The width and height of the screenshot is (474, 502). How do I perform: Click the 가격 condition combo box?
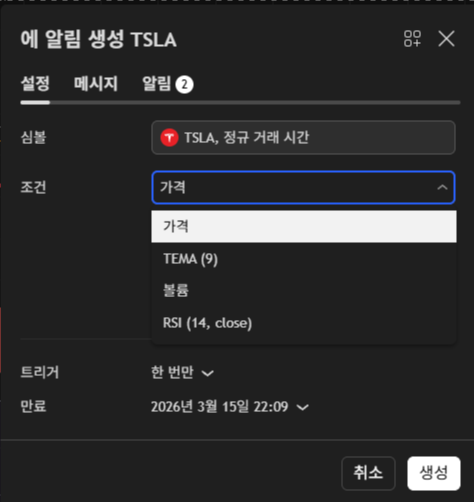tap(303, 187)
